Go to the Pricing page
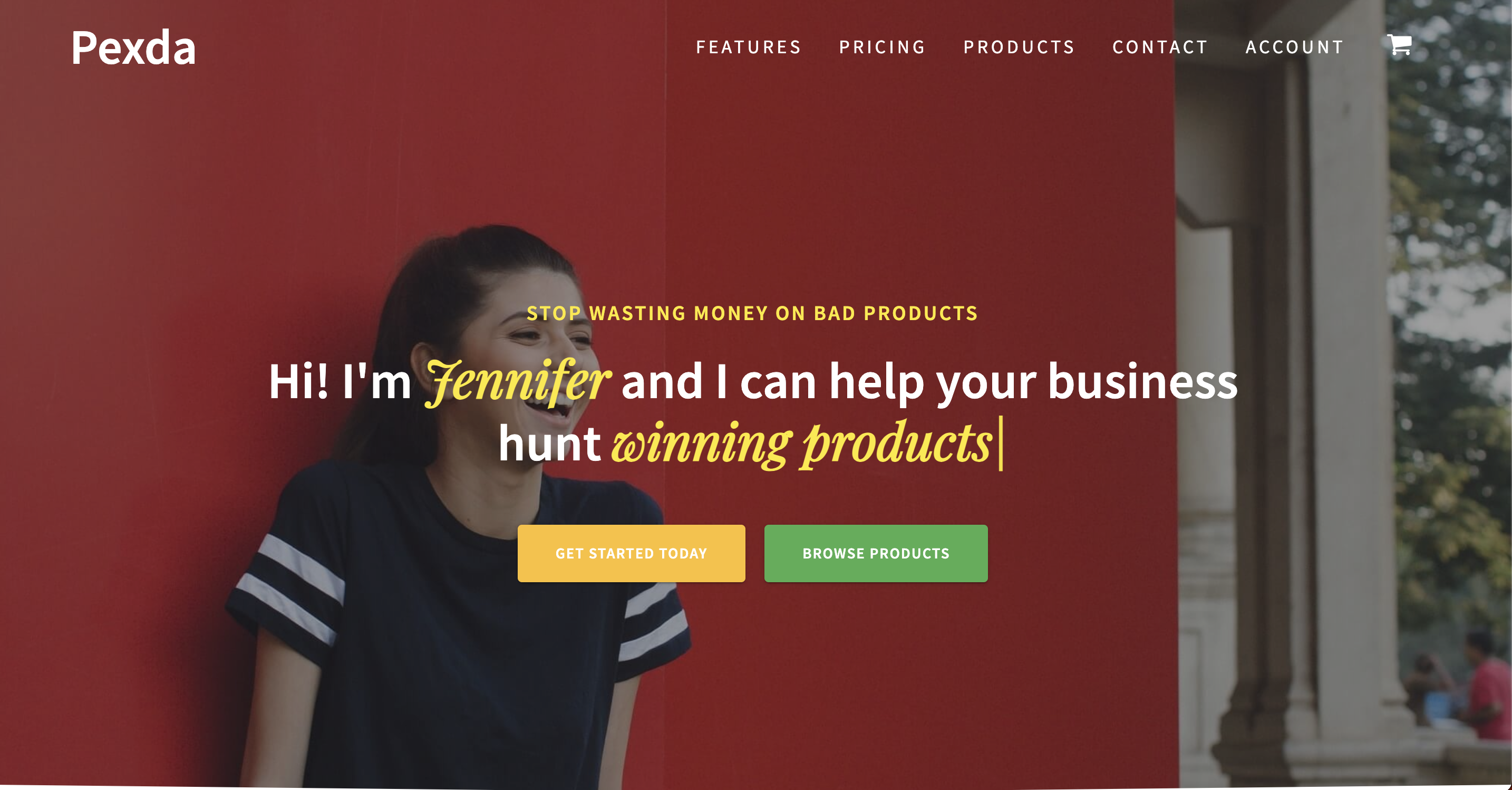Image resolution: width=1512 pixels, height=790 pixels. pos(882,47)
